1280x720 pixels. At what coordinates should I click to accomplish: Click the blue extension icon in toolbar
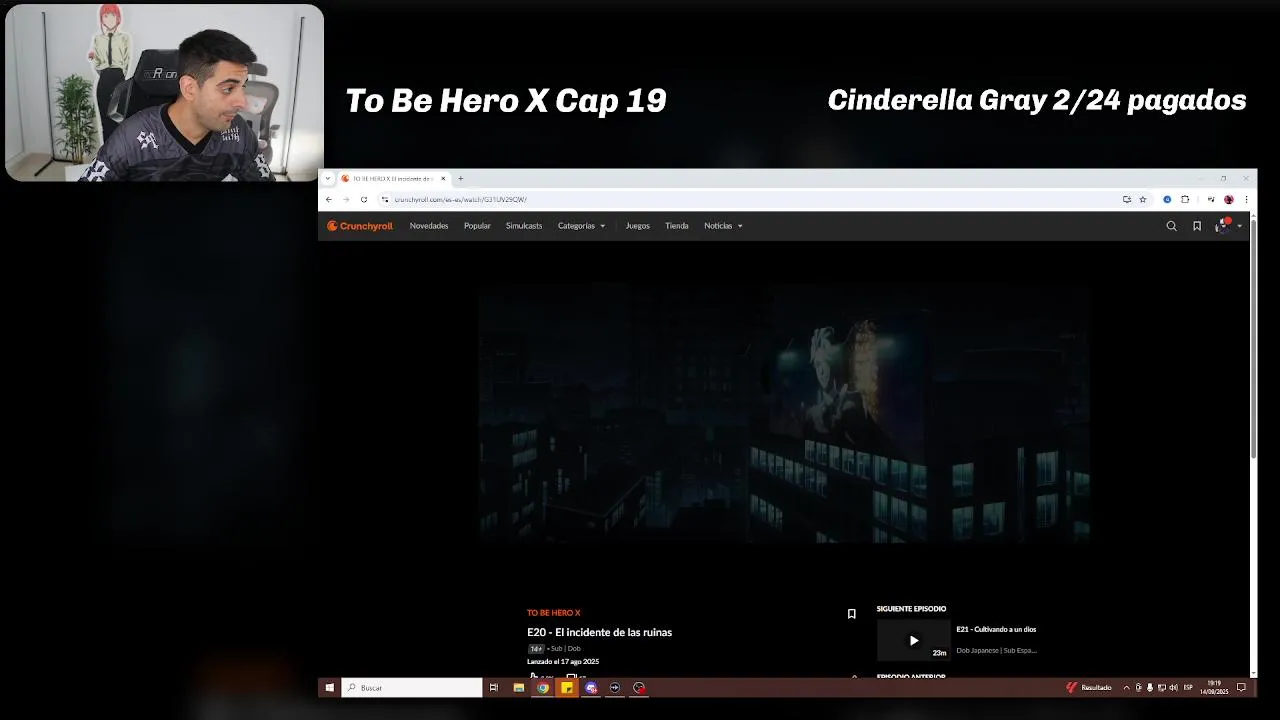click(x=1167, y=199)
